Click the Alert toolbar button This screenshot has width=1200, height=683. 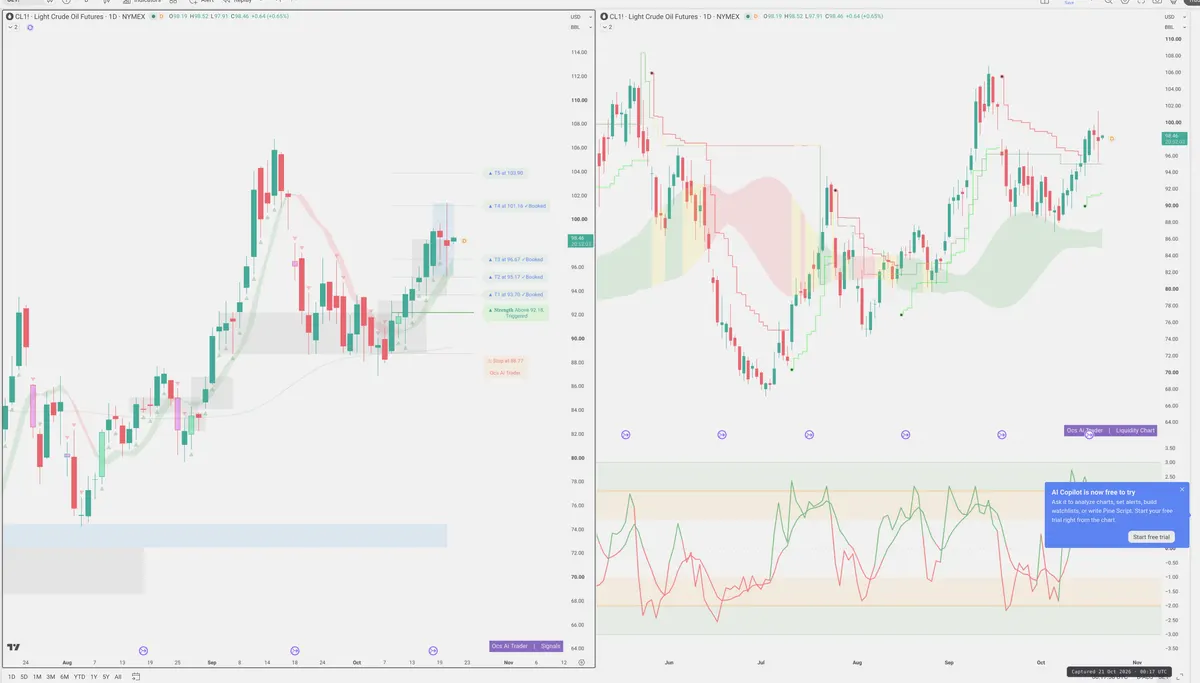tap(203, 3)
